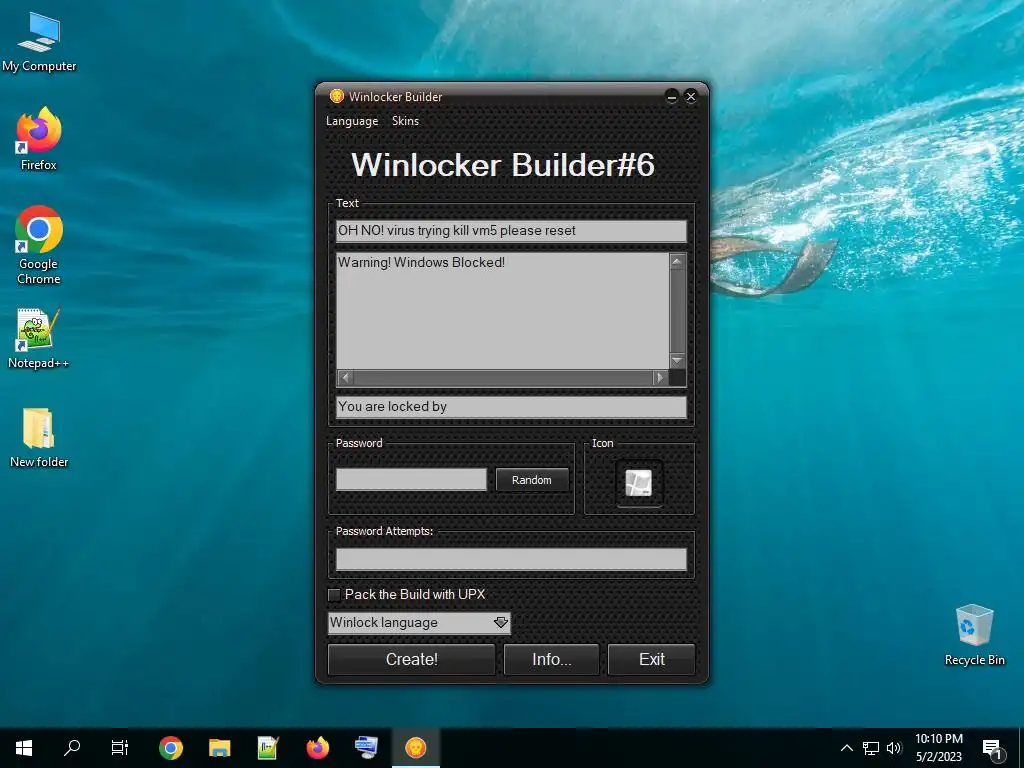
Task: Select the Recycle Bin icon
Action: tap(974, 635)
